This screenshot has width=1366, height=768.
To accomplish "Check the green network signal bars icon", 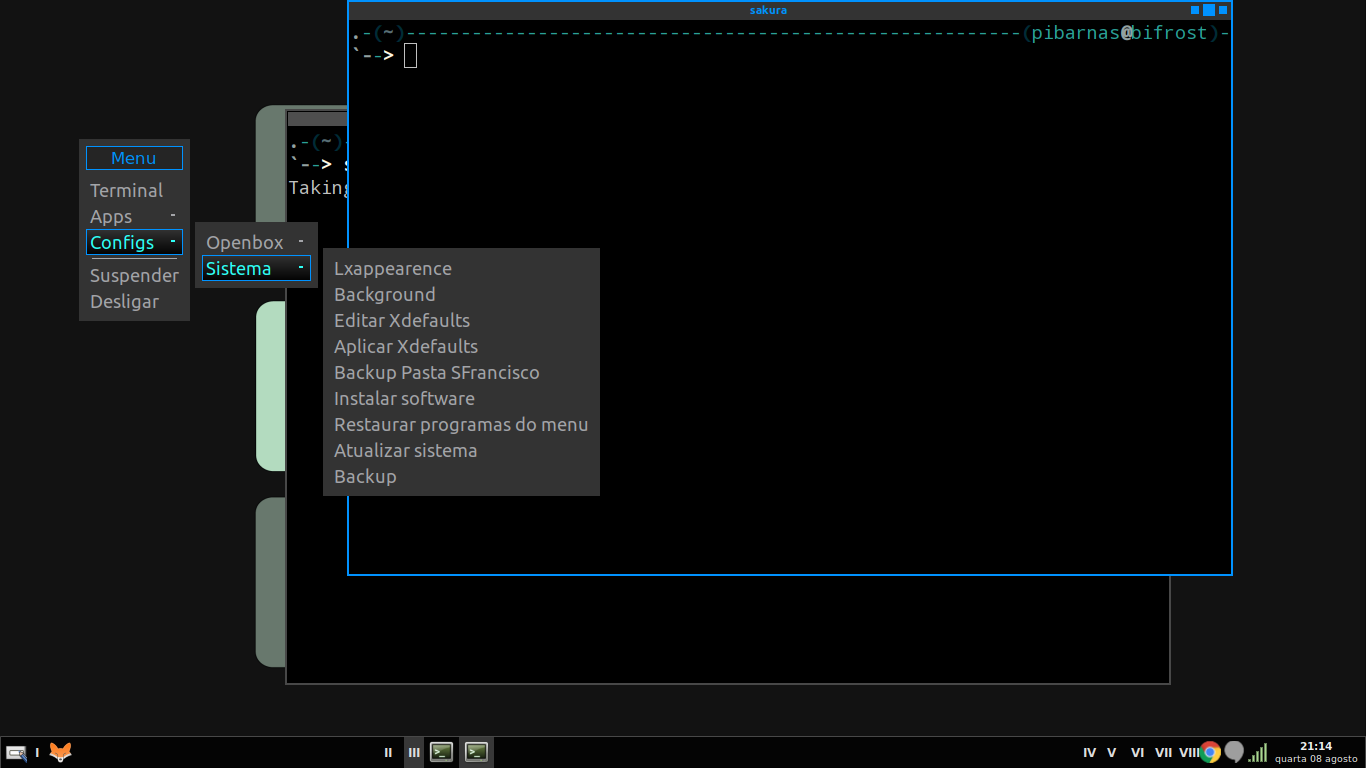I will [1258, 752].
